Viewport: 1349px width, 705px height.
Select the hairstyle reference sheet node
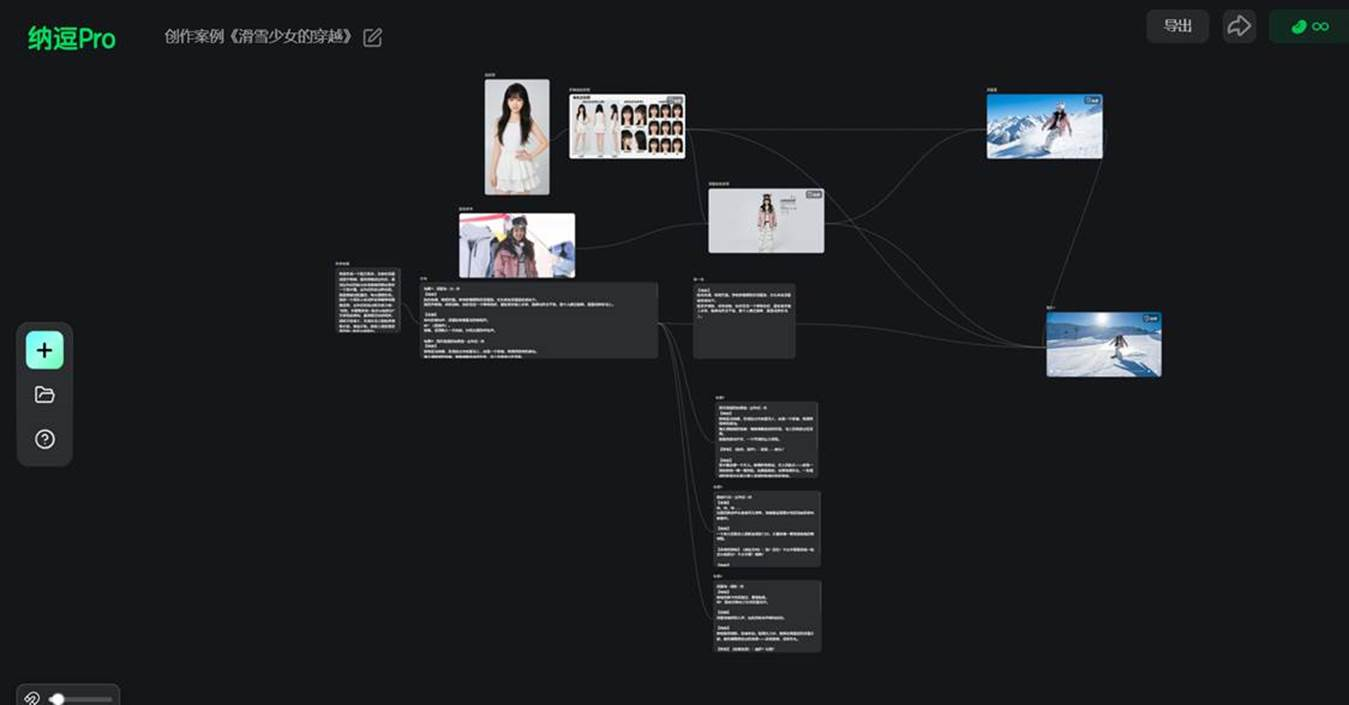click(x=627, y=126)
